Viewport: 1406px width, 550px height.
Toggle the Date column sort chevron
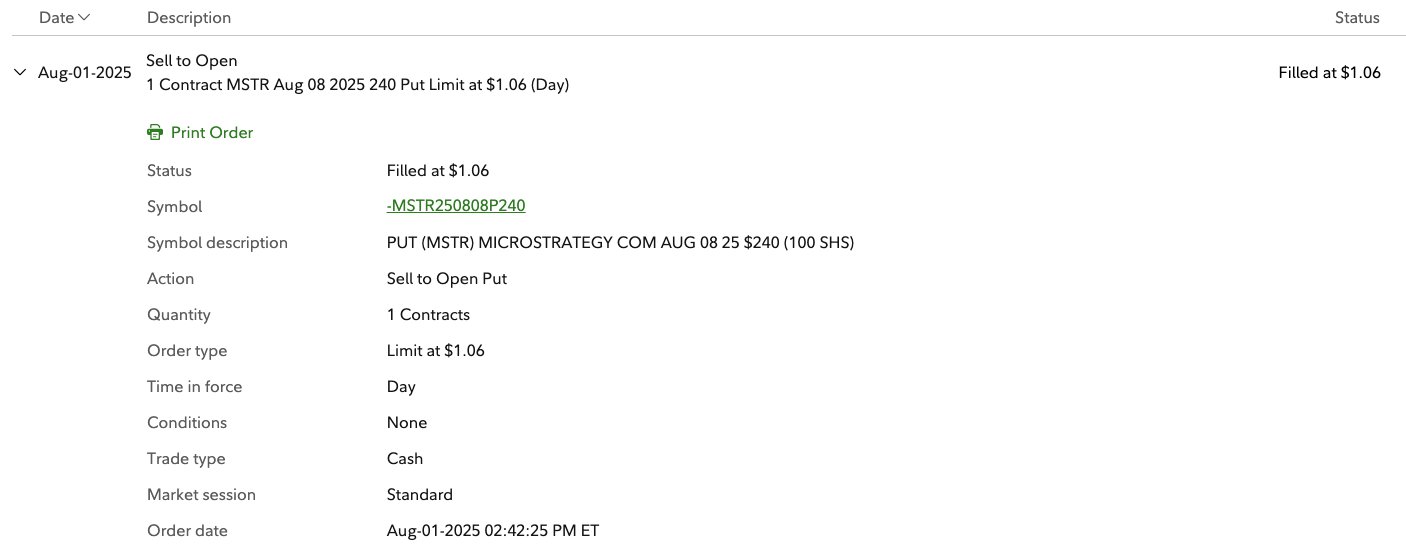84,17
